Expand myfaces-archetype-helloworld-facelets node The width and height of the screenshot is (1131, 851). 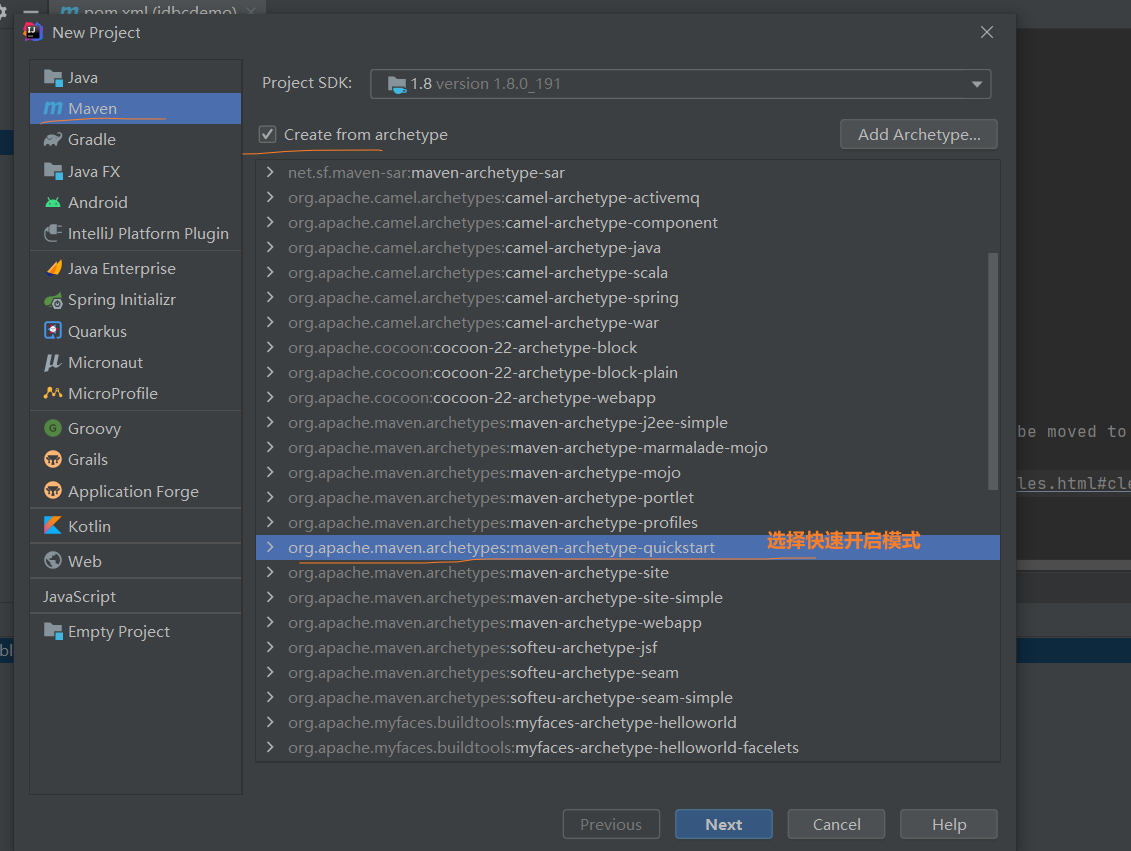(270, 747)
